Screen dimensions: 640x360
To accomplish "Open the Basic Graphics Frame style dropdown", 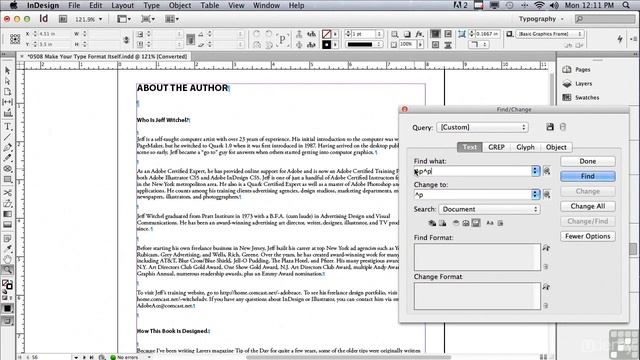I will tap(549, 34).
